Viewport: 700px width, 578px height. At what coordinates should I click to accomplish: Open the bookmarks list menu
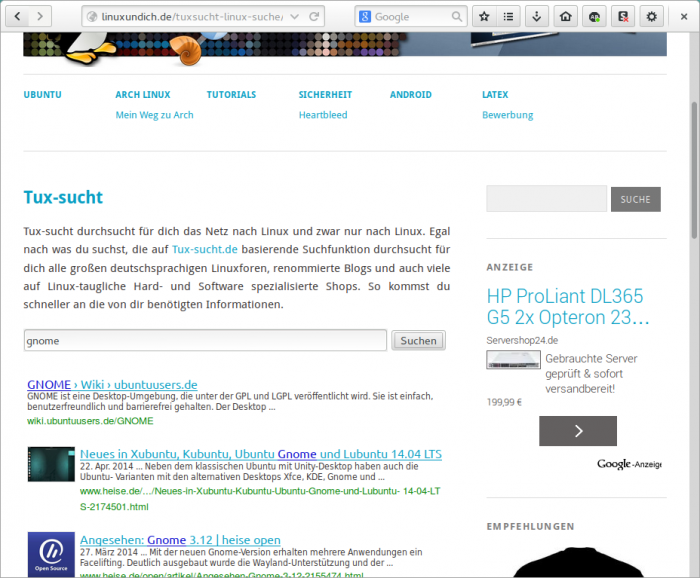tap(510, 16)
